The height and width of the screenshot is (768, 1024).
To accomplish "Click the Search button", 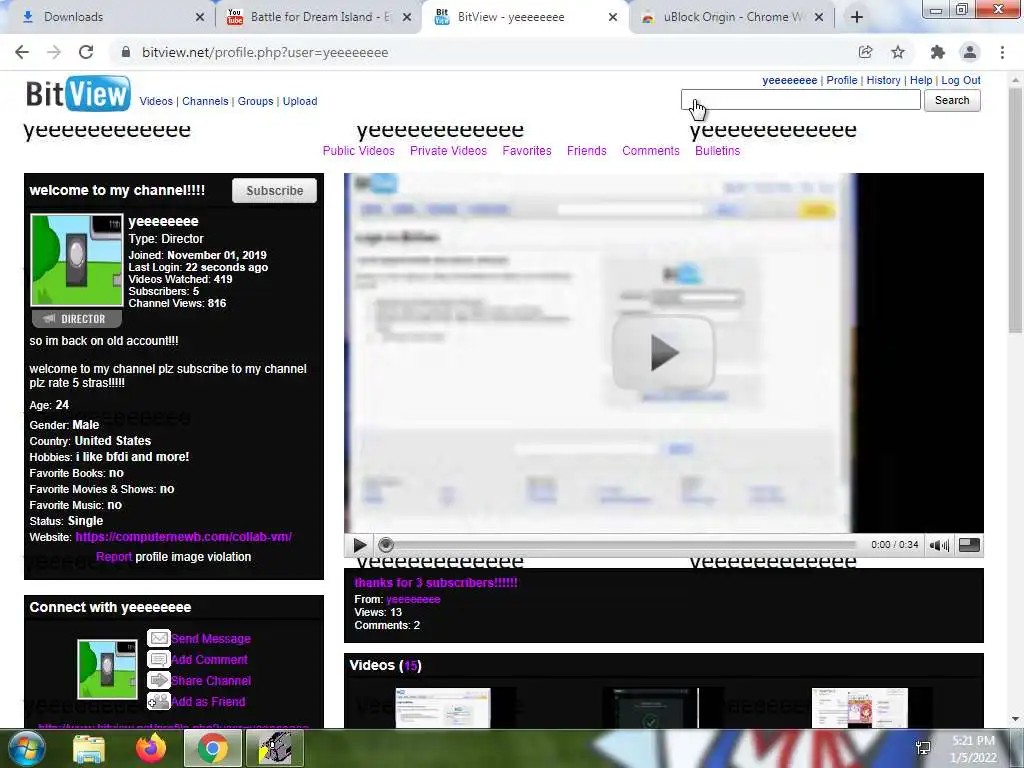I will pos(952,100).
